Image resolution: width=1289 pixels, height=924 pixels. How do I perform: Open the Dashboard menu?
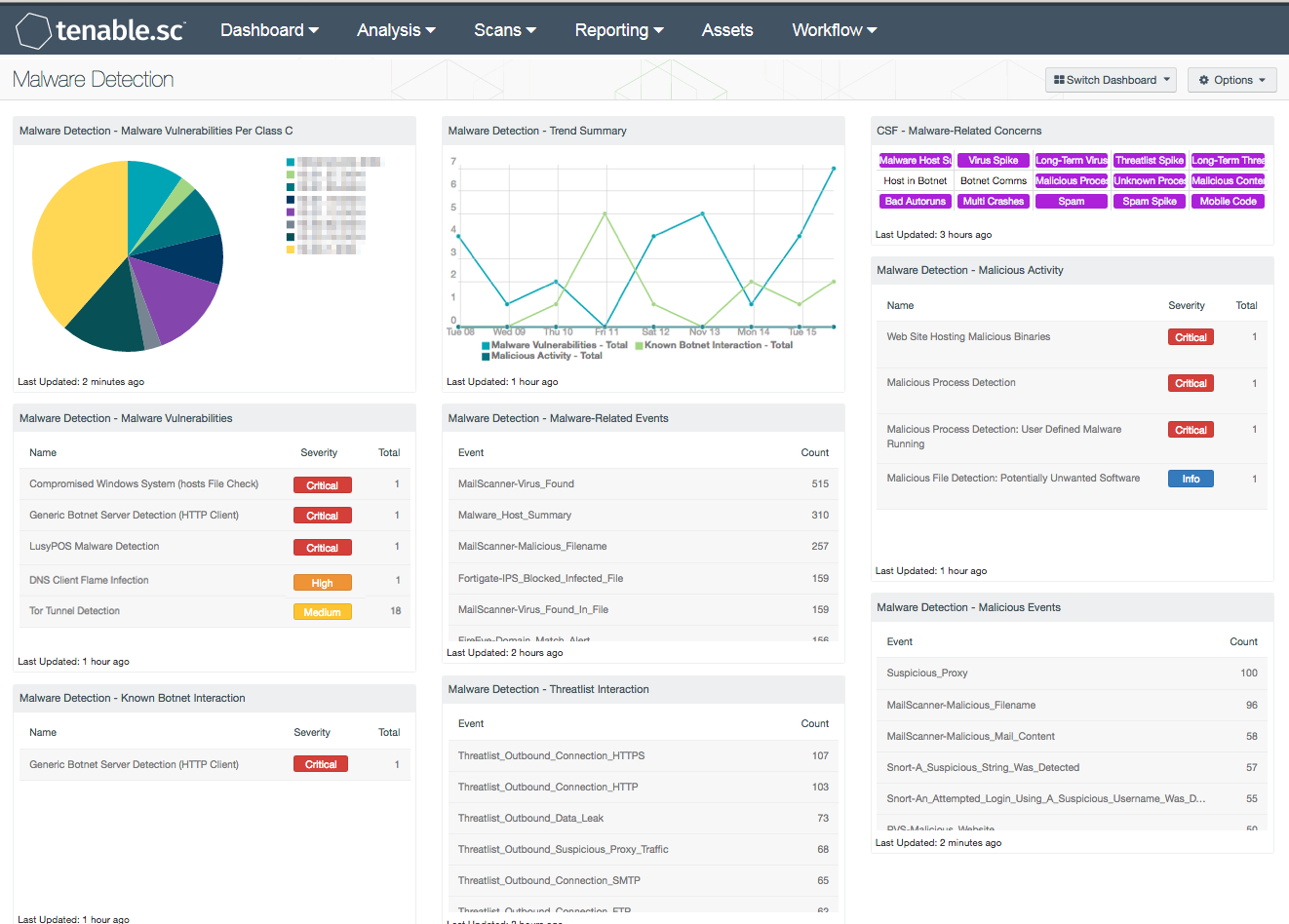pos(269,30)
